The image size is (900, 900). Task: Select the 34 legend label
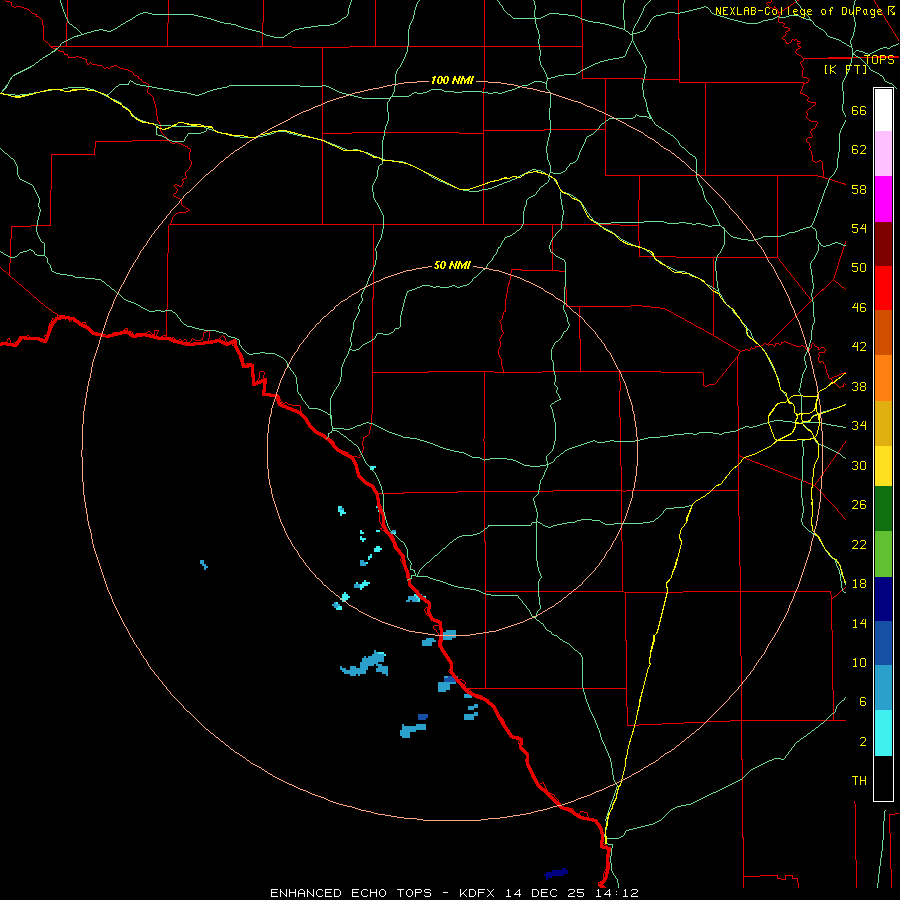tap(859, 426)
